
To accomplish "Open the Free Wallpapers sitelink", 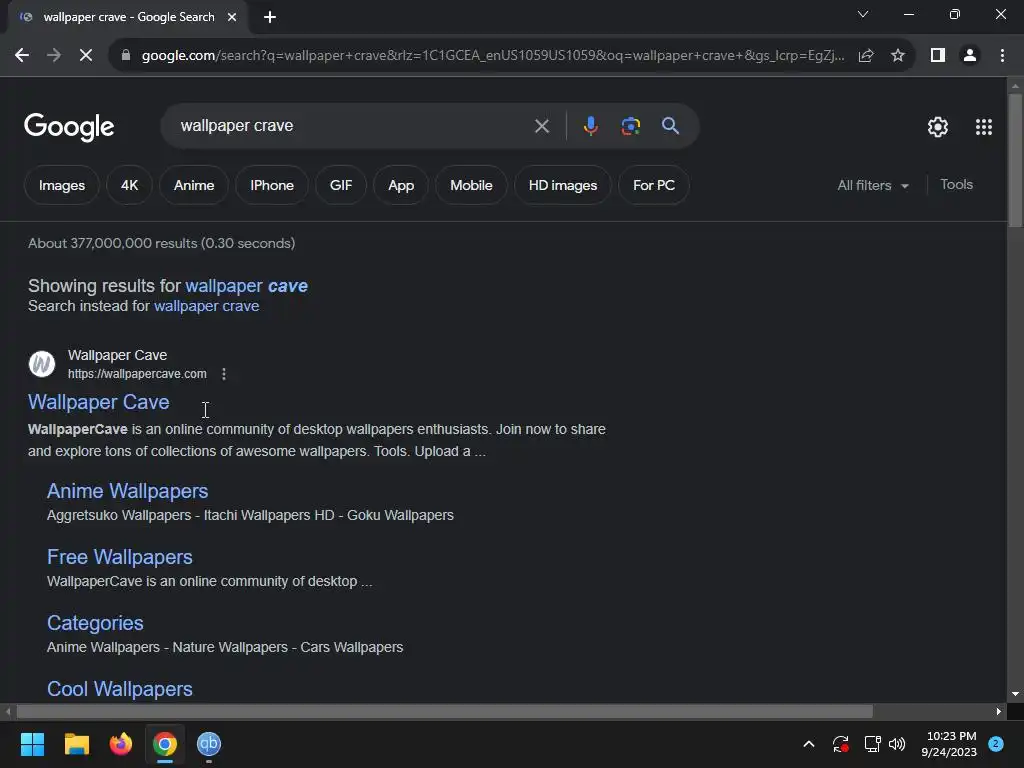I will click(x=120, y=557).
